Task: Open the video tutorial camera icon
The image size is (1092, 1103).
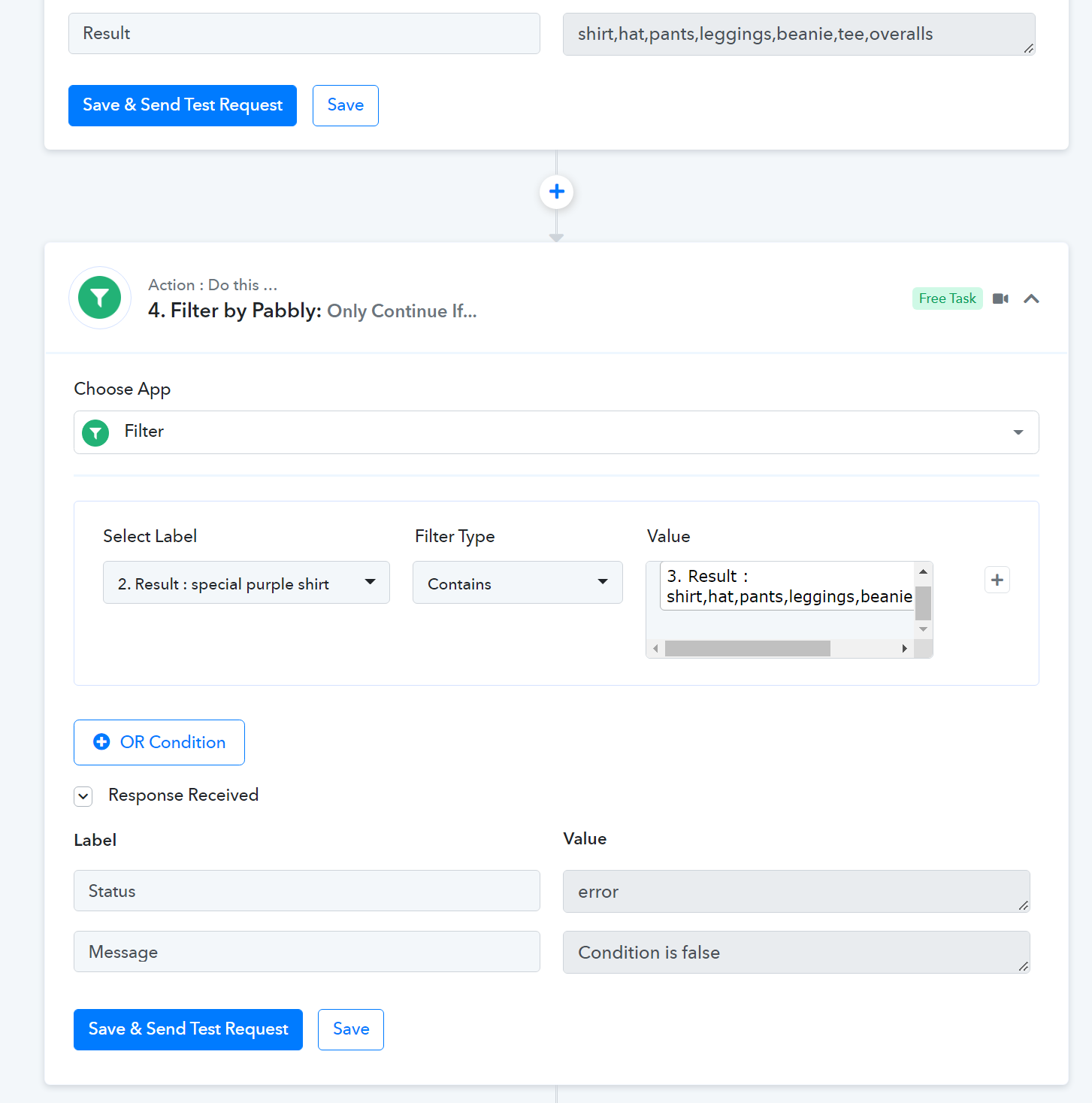Action: tap(1000, 298)
